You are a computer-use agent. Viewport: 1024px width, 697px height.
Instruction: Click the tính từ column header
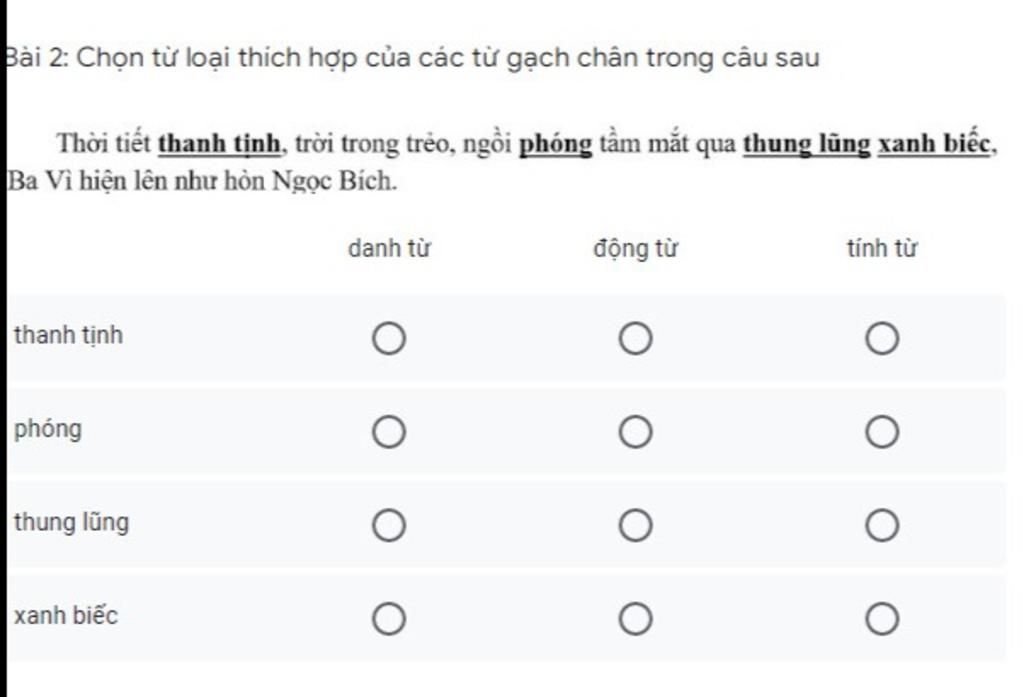[x=882, y=248]
